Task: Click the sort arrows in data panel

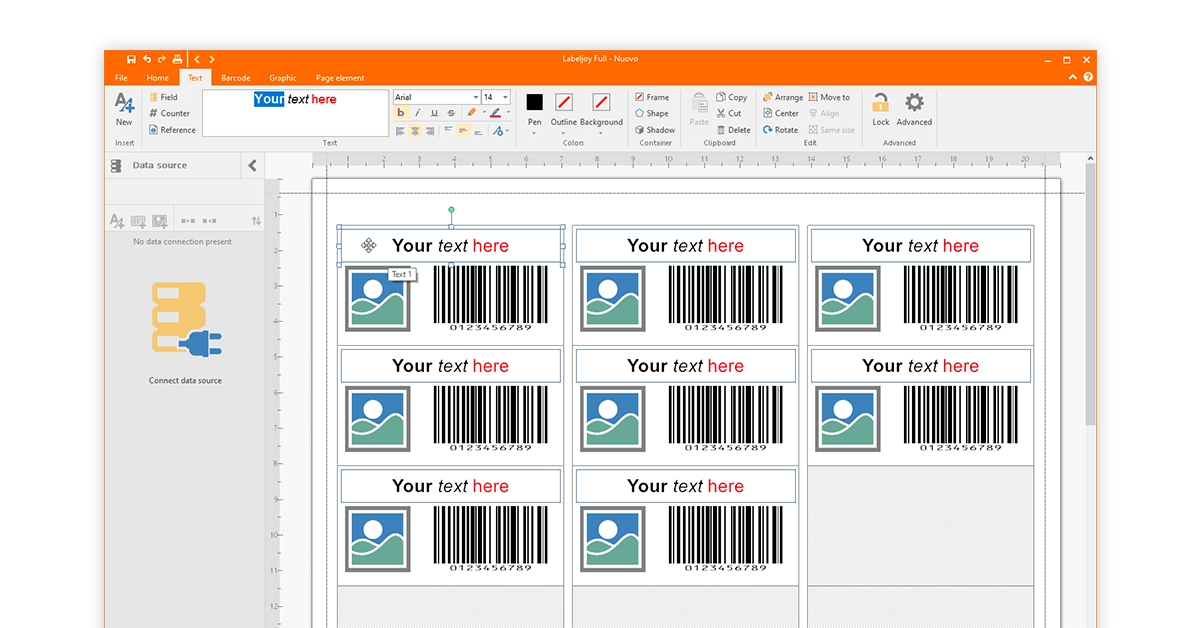Action: (256, 220)
